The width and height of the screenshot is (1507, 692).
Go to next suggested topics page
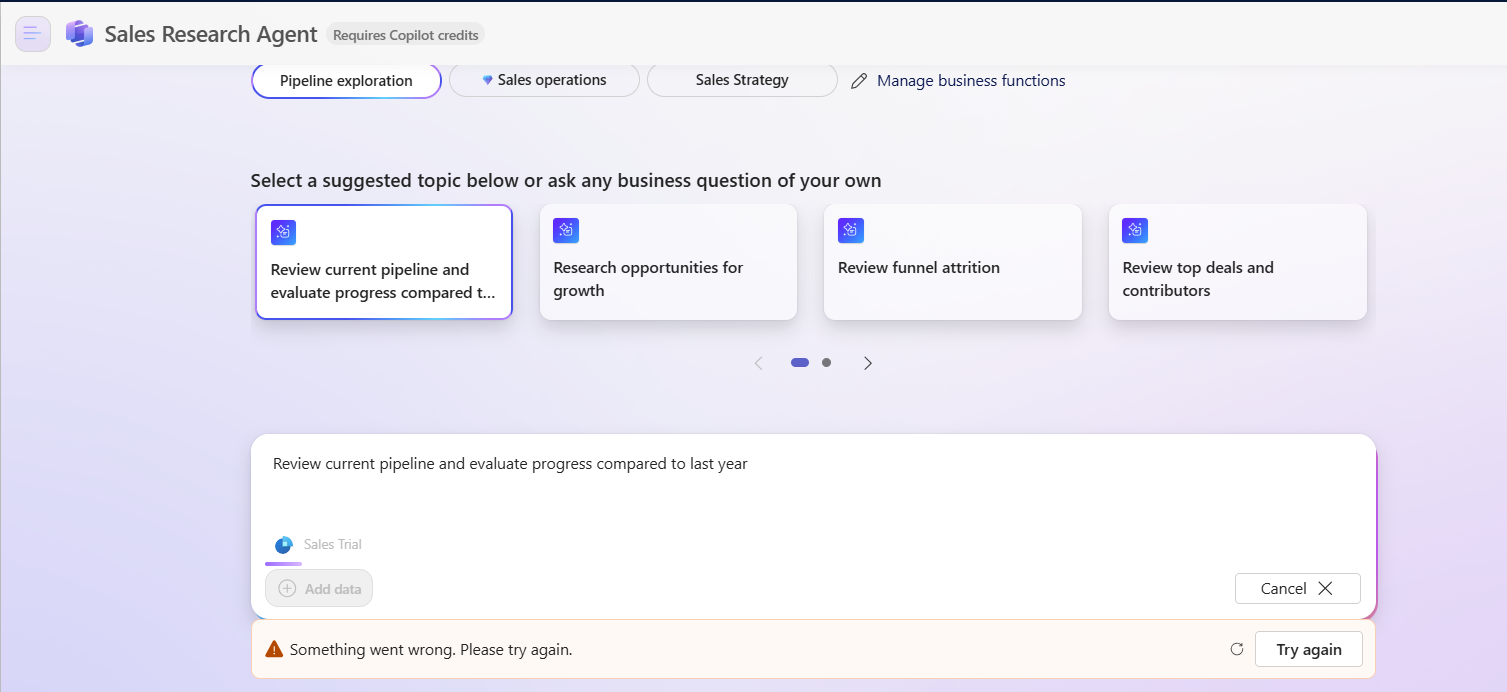tap(867, 363)
